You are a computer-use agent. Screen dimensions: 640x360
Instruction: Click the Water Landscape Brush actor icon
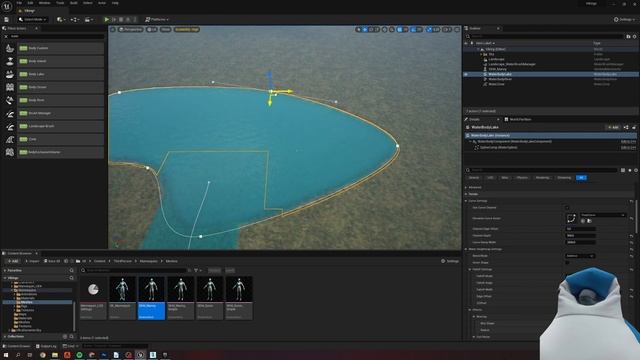tap(10, 126)
